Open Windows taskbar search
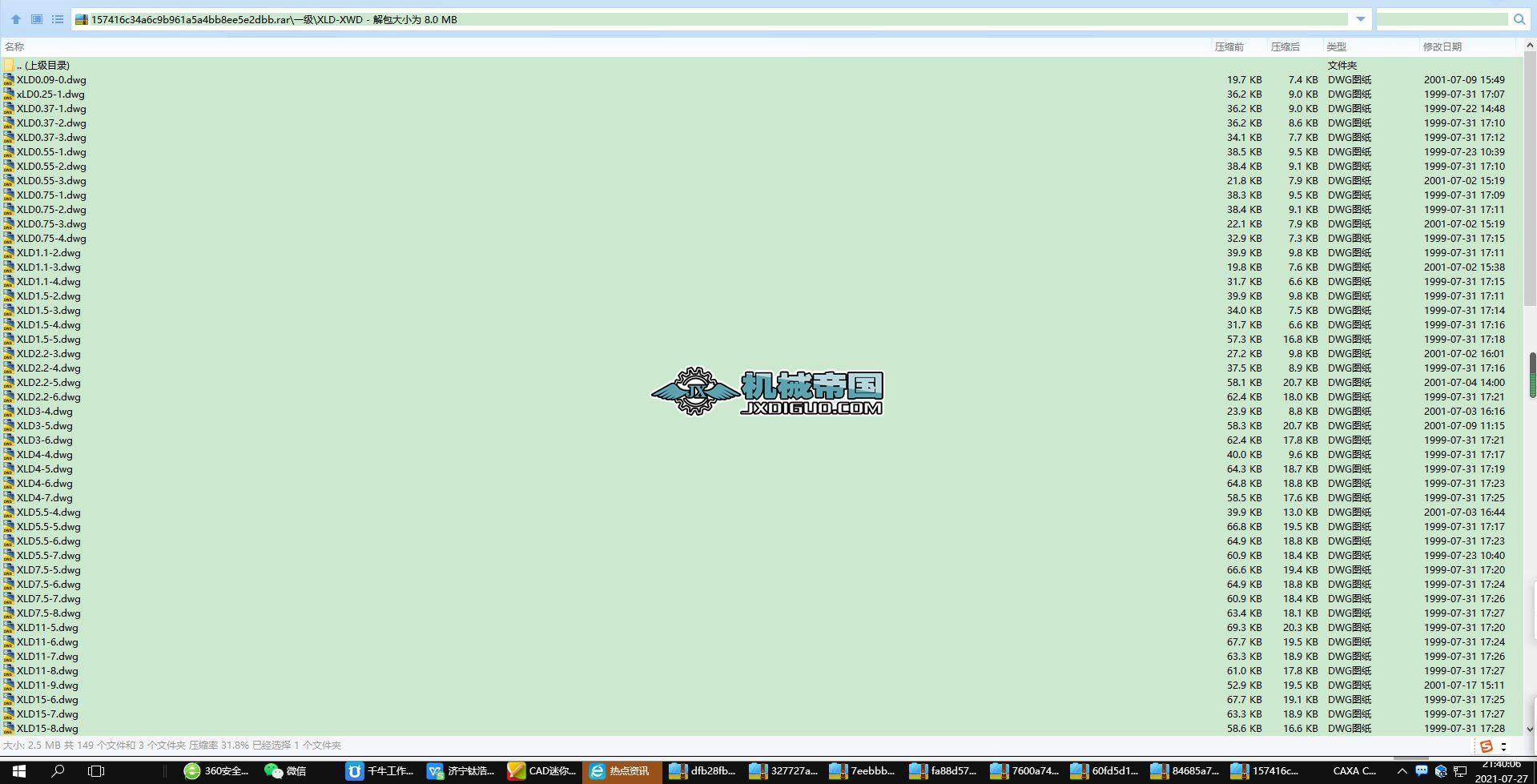Viewport: 1537px width, 784px height. tap(58, 770)
